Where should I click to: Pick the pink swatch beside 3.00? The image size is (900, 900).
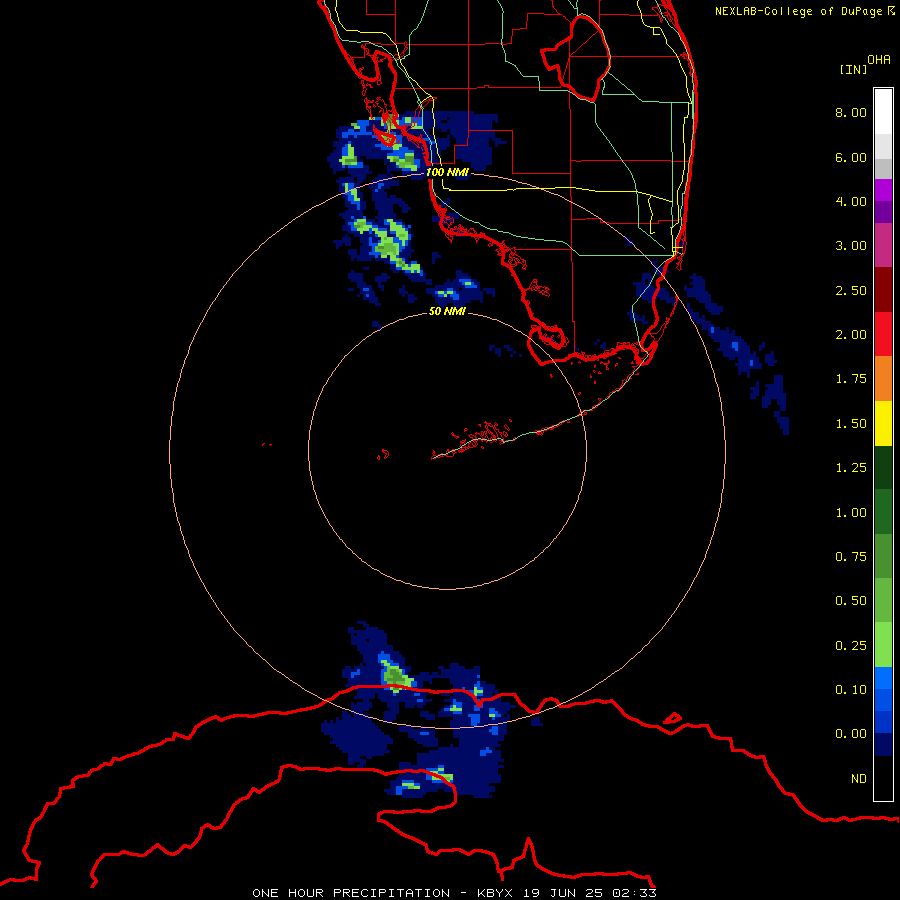pos(883,246)
